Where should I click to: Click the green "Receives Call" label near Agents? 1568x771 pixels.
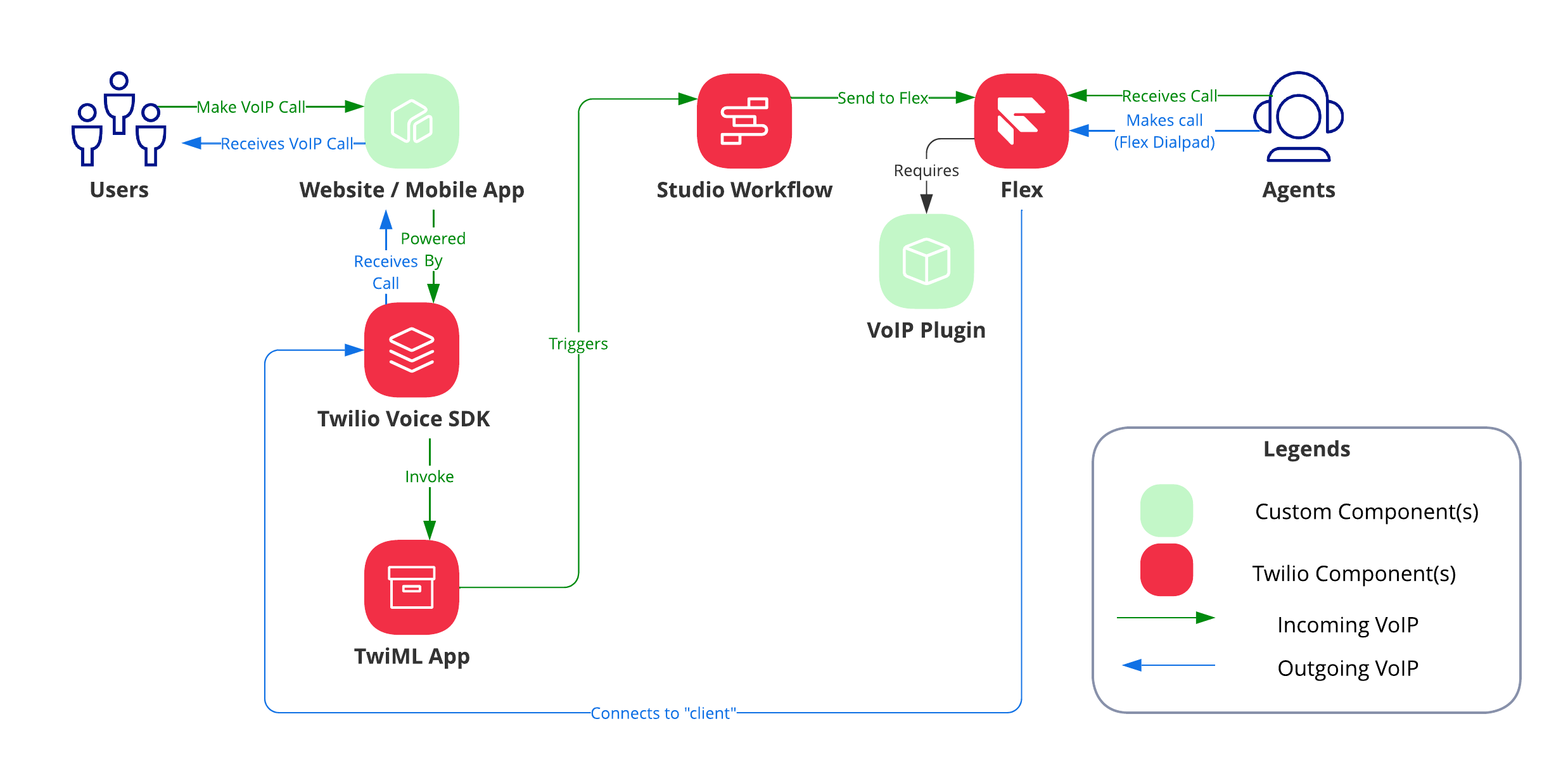pos(1170,96)
